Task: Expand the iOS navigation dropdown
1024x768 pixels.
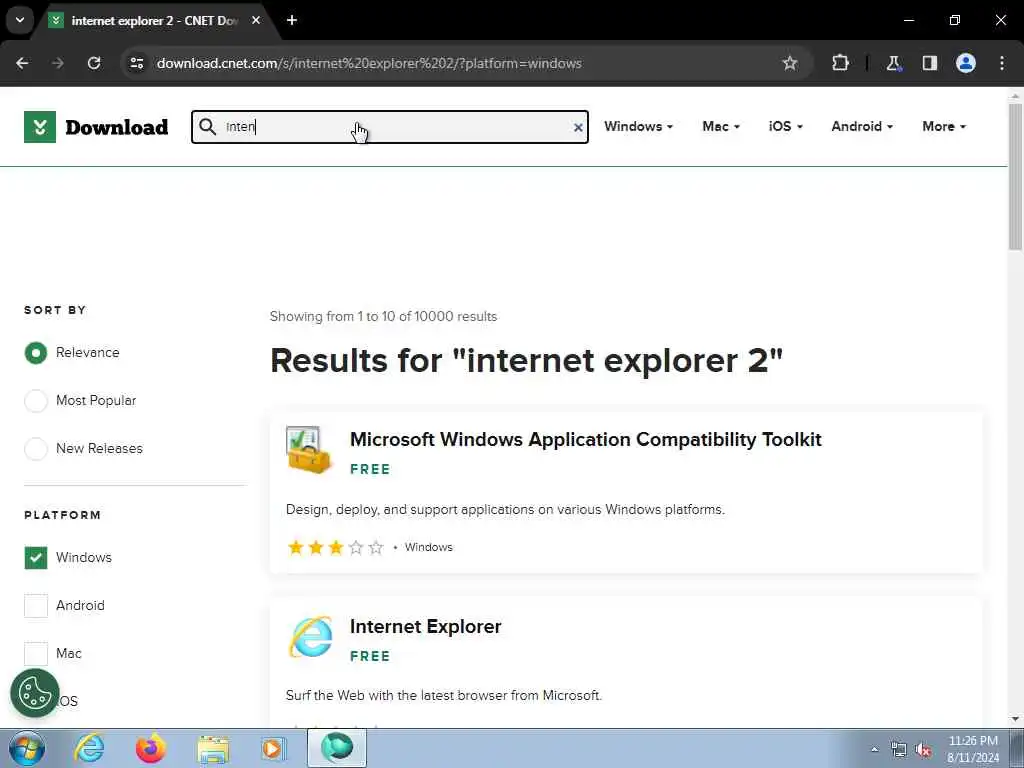Action: pyautogui.click(x=786, y=127)
